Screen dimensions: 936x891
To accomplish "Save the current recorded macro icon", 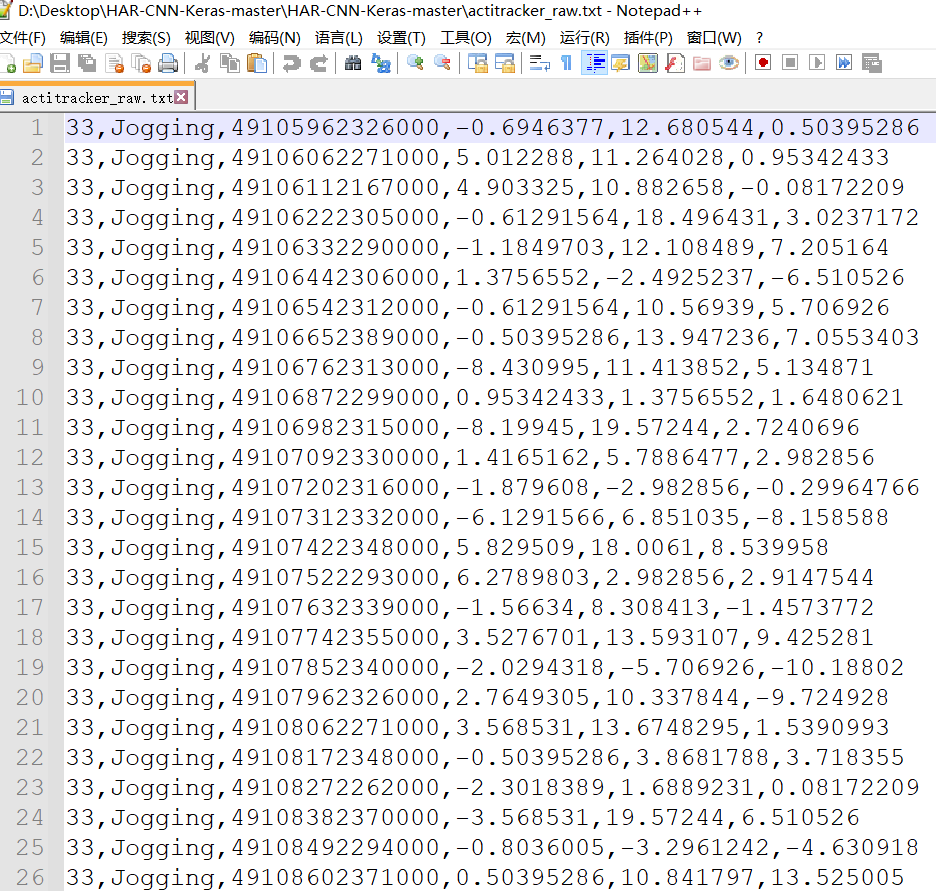I will 872,63.
